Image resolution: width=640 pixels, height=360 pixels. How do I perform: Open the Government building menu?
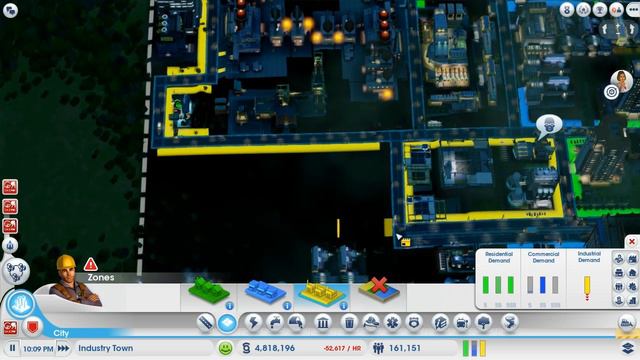(323, 323)
